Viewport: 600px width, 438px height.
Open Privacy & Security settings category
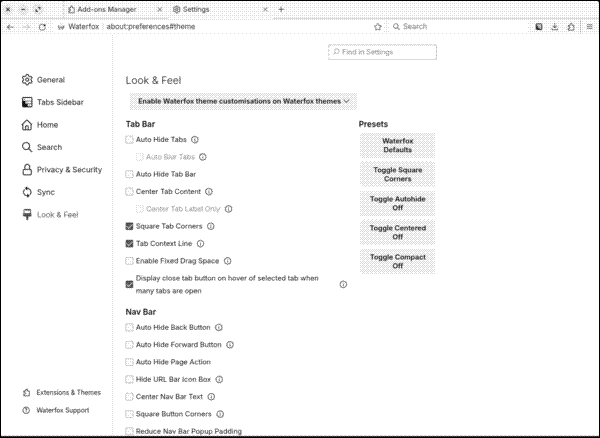(x=62, y=170)
